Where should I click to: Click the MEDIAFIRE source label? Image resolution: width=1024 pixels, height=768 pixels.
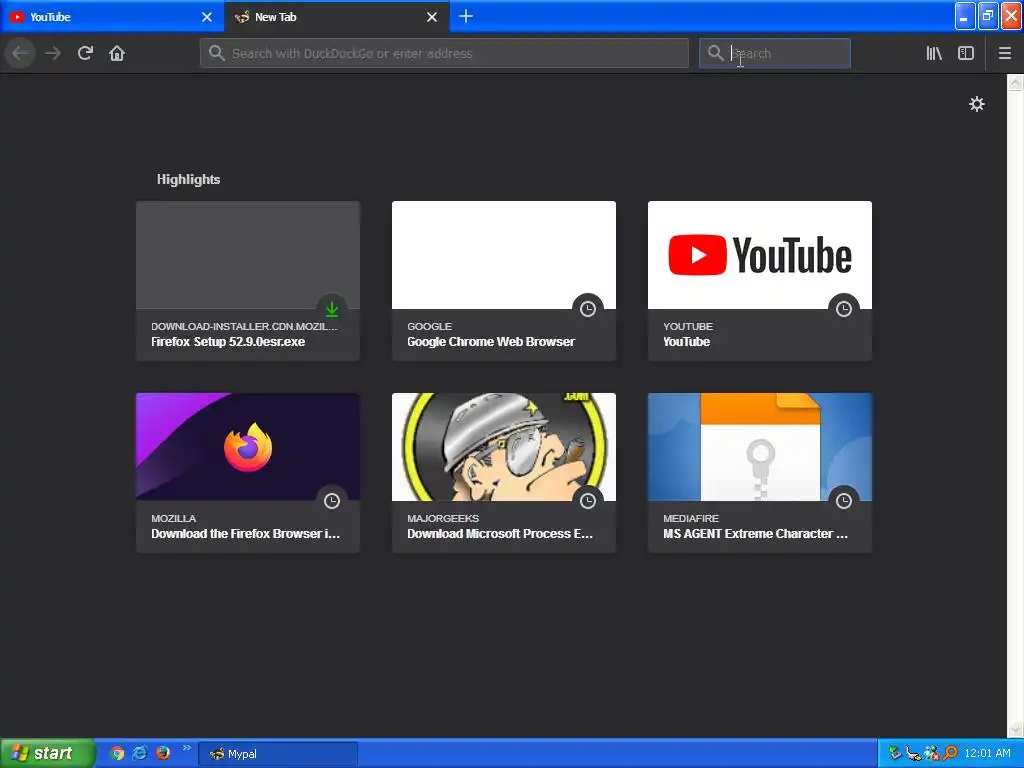[691, 518]
